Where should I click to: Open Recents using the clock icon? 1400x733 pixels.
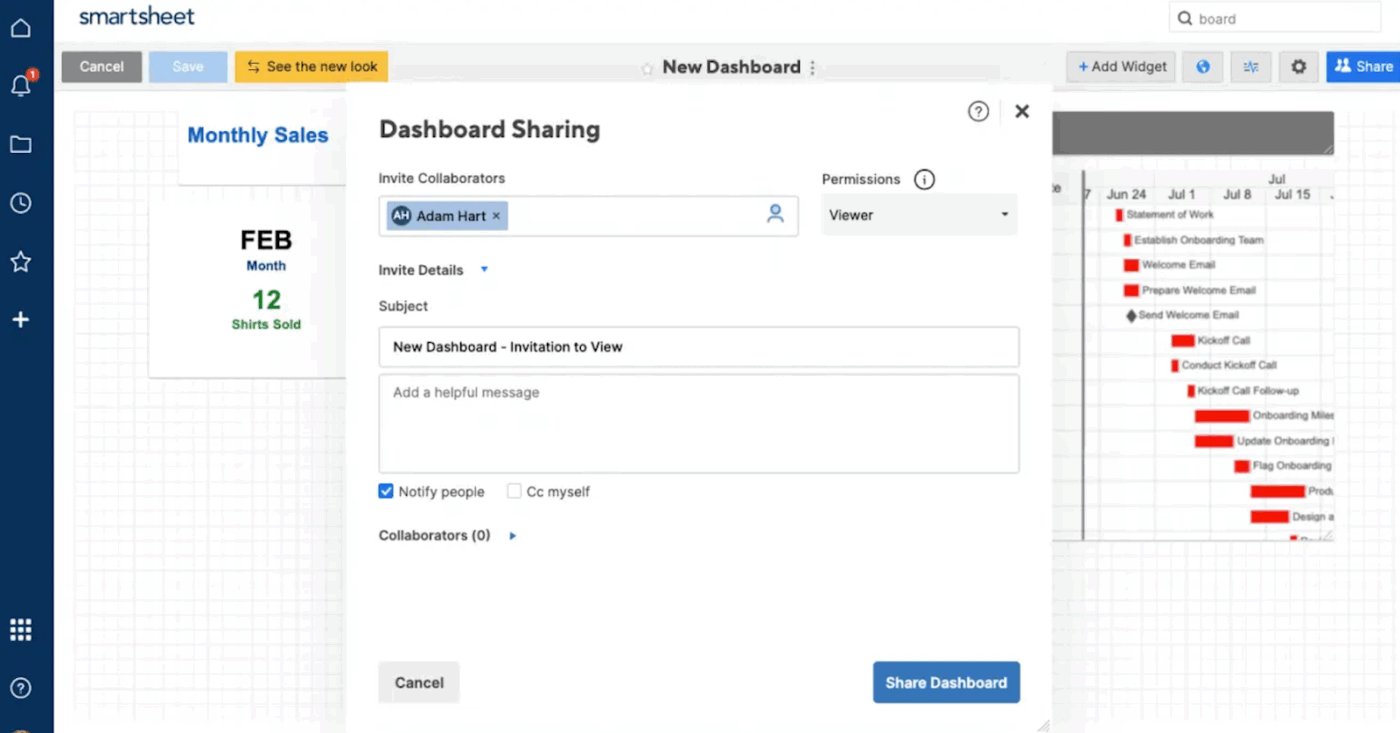point(22,202)
